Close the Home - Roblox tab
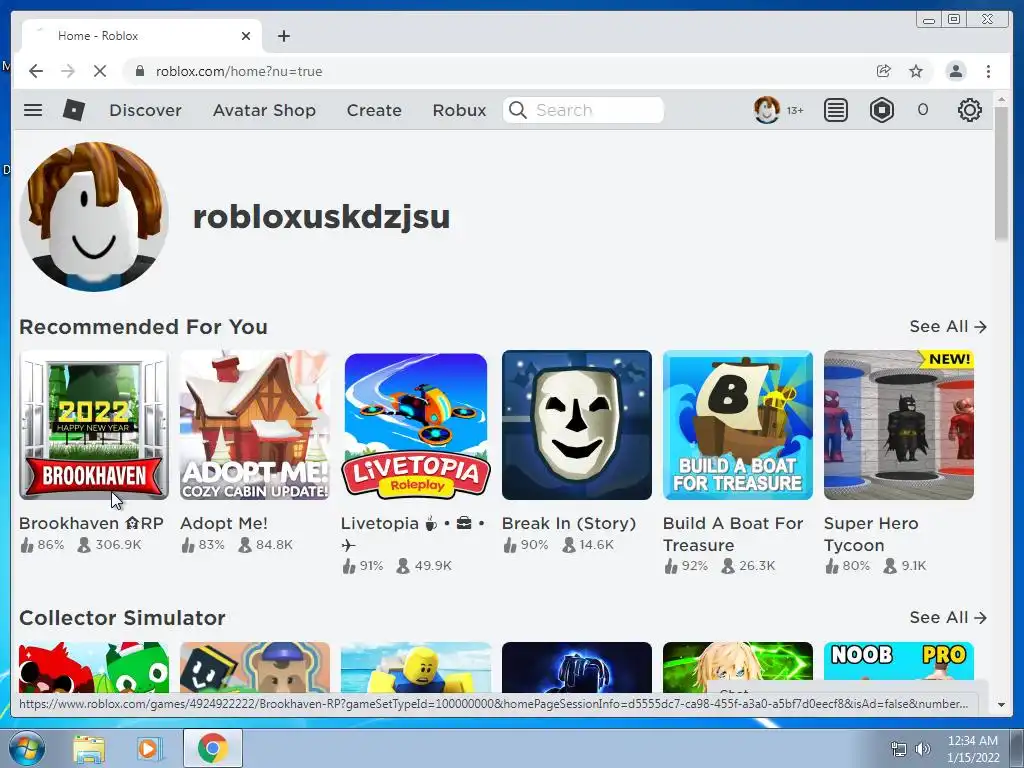The image size is (1024, 768). point(246,36)
